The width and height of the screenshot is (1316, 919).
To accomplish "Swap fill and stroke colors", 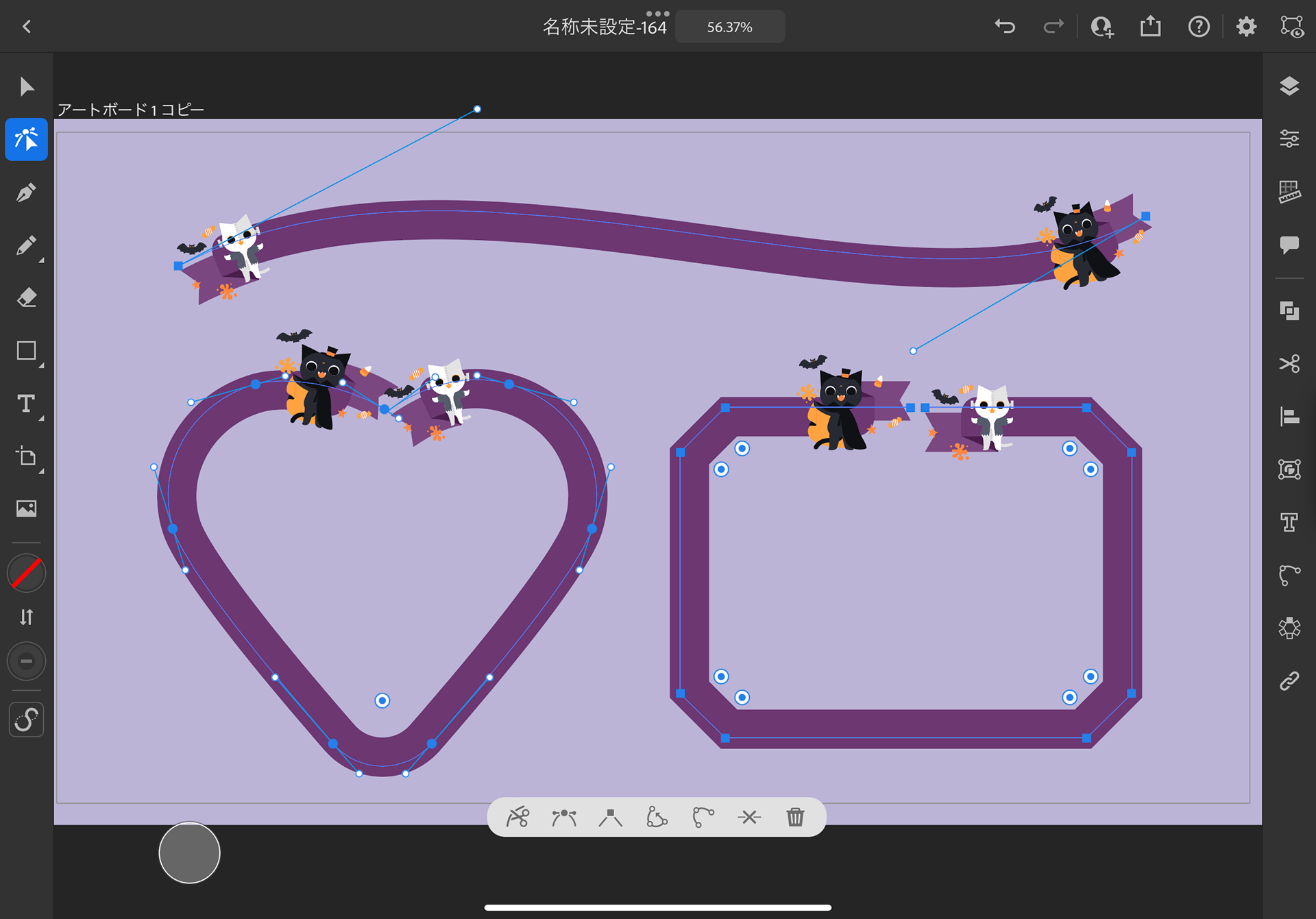I will (26, 617).
